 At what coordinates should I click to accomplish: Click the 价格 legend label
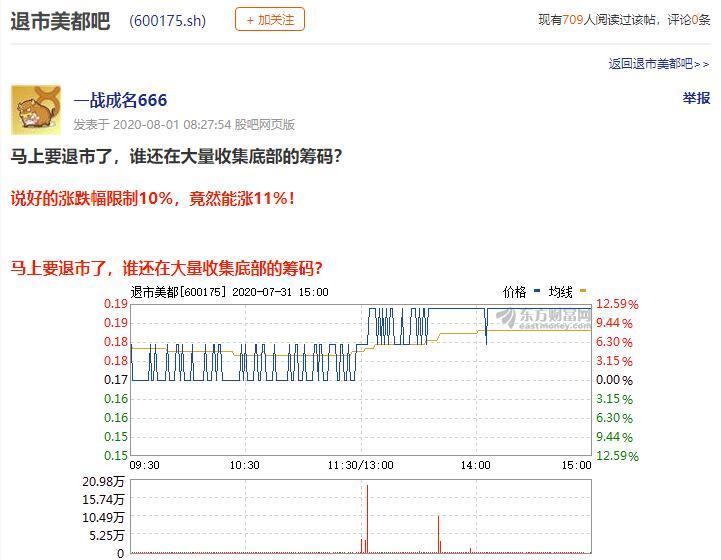click(x=514, y=292)
